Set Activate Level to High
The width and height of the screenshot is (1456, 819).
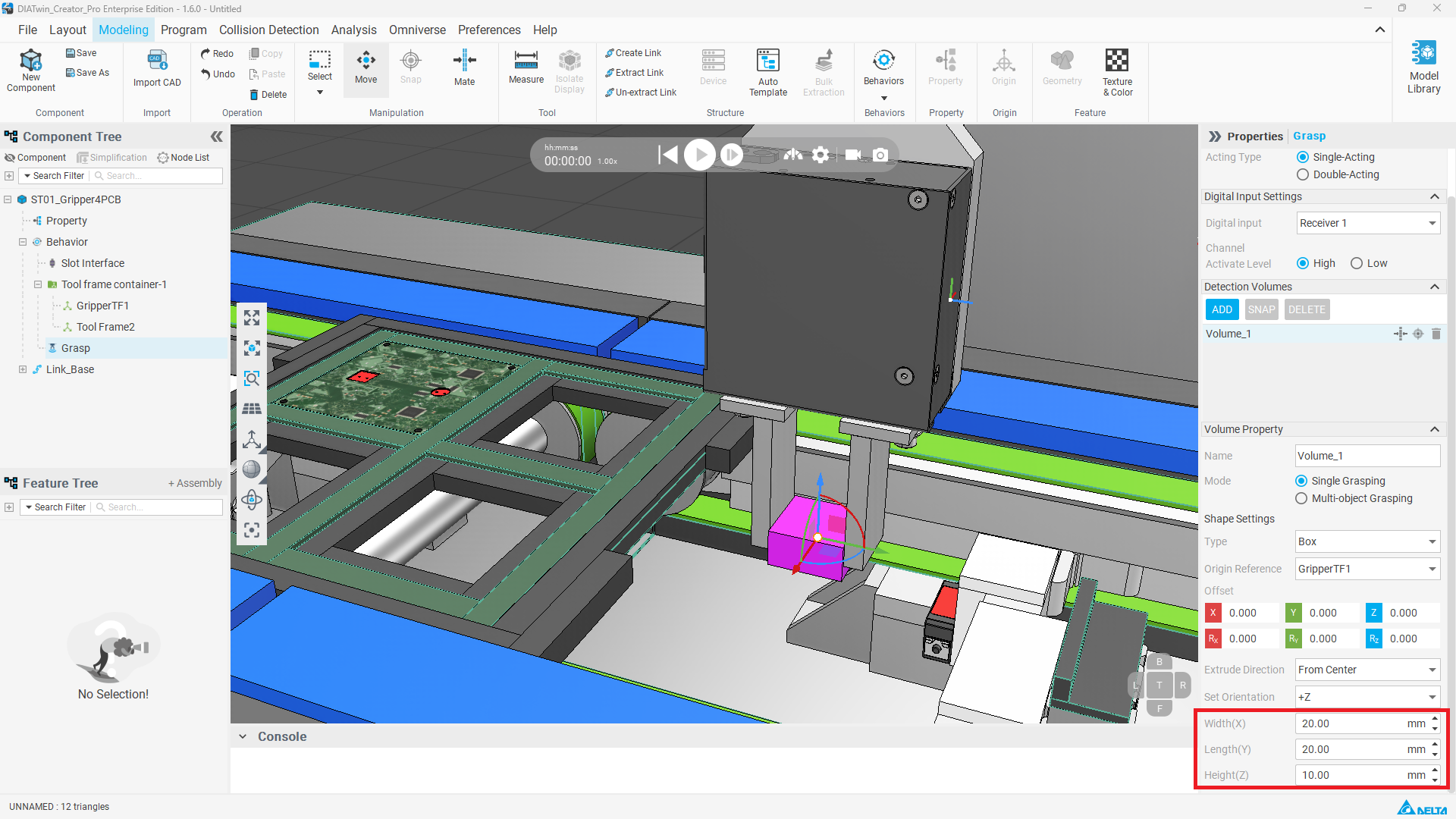click(1316, 263)
